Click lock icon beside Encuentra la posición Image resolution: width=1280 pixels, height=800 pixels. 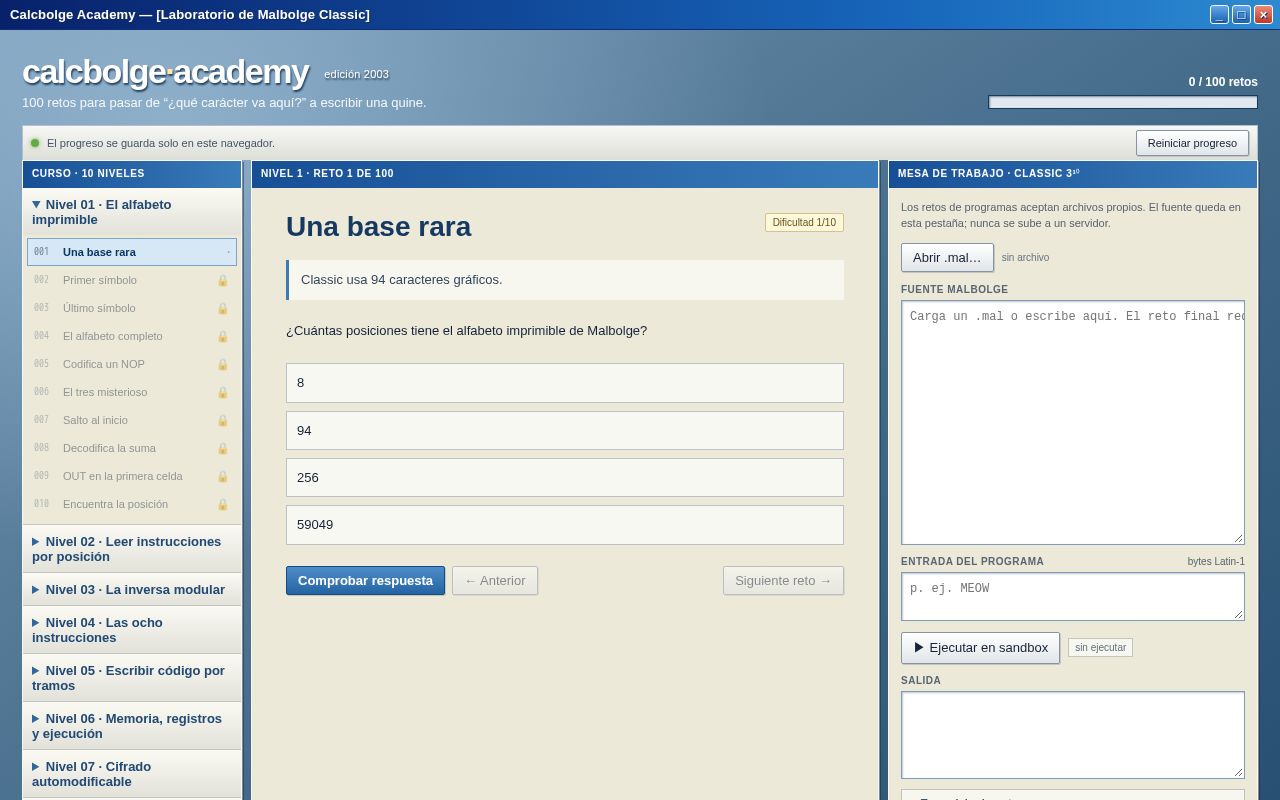tap(223, 504)
